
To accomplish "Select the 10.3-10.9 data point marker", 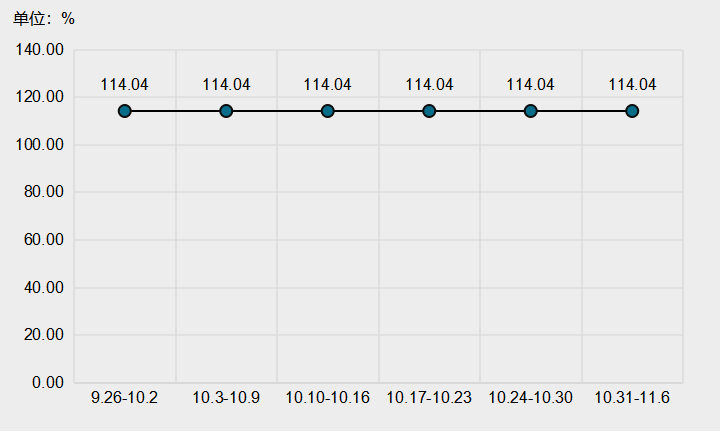I will [226, 111].
